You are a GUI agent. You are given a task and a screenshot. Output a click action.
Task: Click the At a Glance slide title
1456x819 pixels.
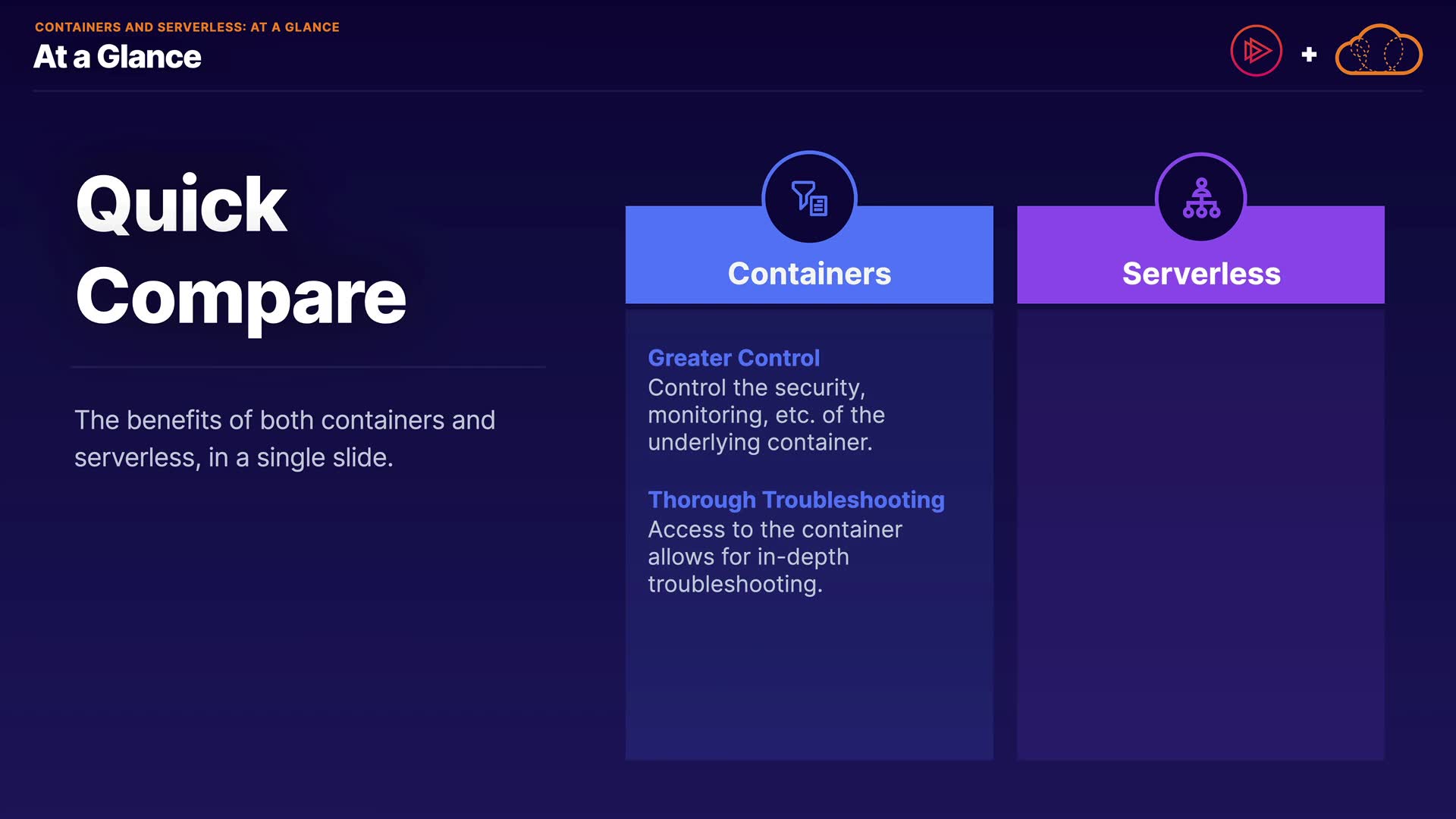(x=117, y=57)
